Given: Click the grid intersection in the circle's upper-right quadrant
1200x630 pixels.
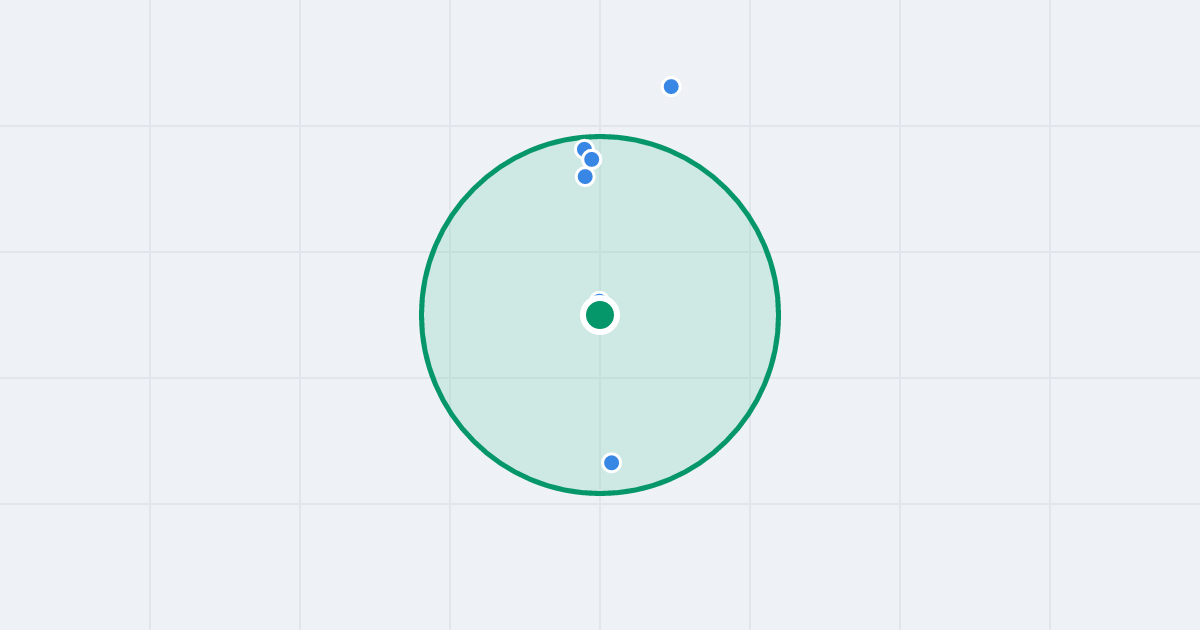Looking at the screenshot, I should pos(750,252).
